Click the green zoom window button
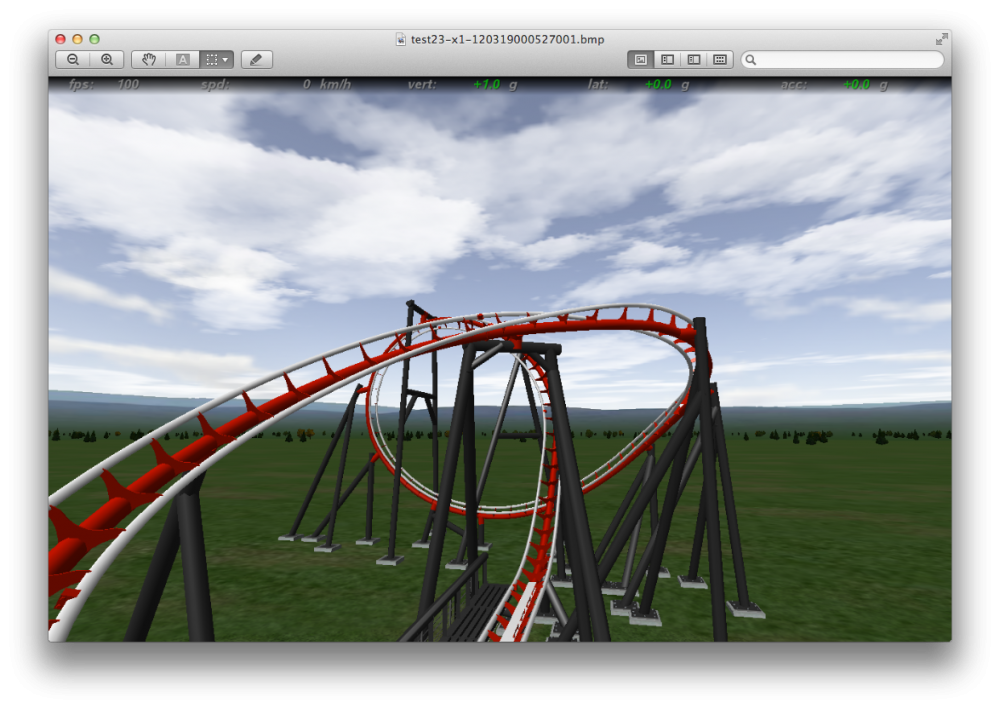The height and width of the screenshot is (709, 1000). [x=94, y=39]
